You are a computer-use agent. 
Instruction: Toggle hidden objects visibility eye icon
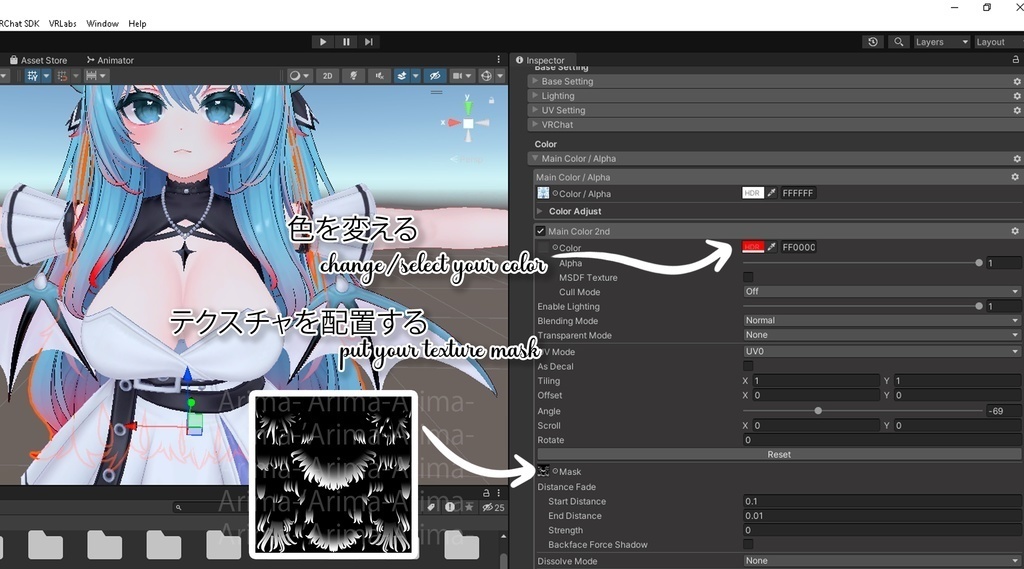[x=435, y=76]
